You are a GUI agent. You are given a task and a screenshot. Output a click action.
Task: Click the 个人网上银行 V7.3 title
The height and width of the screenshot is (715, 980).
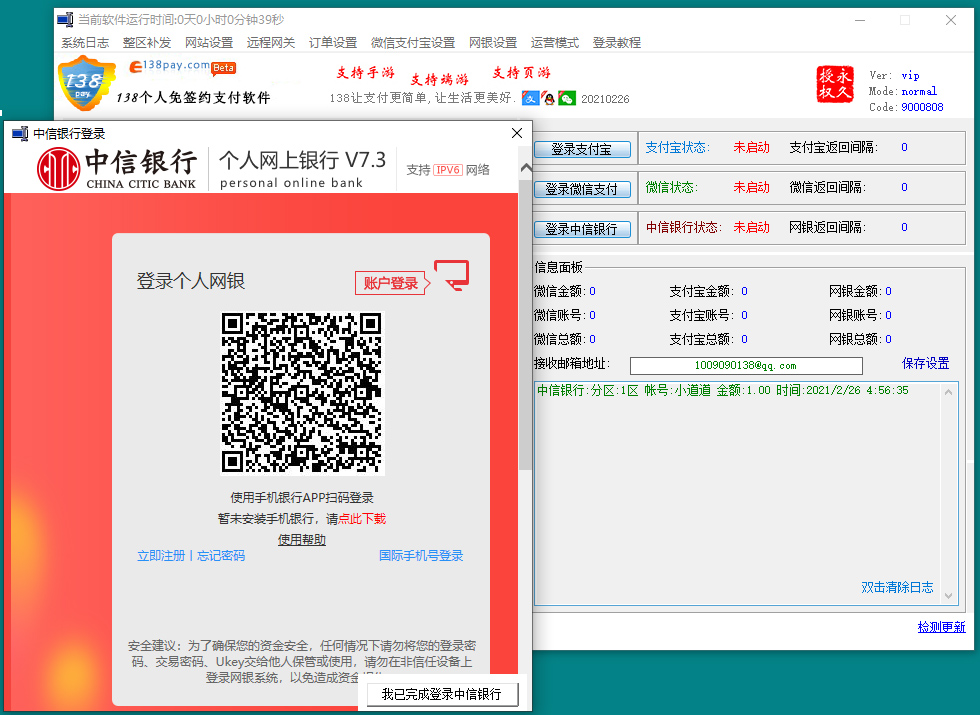point(302,161)
